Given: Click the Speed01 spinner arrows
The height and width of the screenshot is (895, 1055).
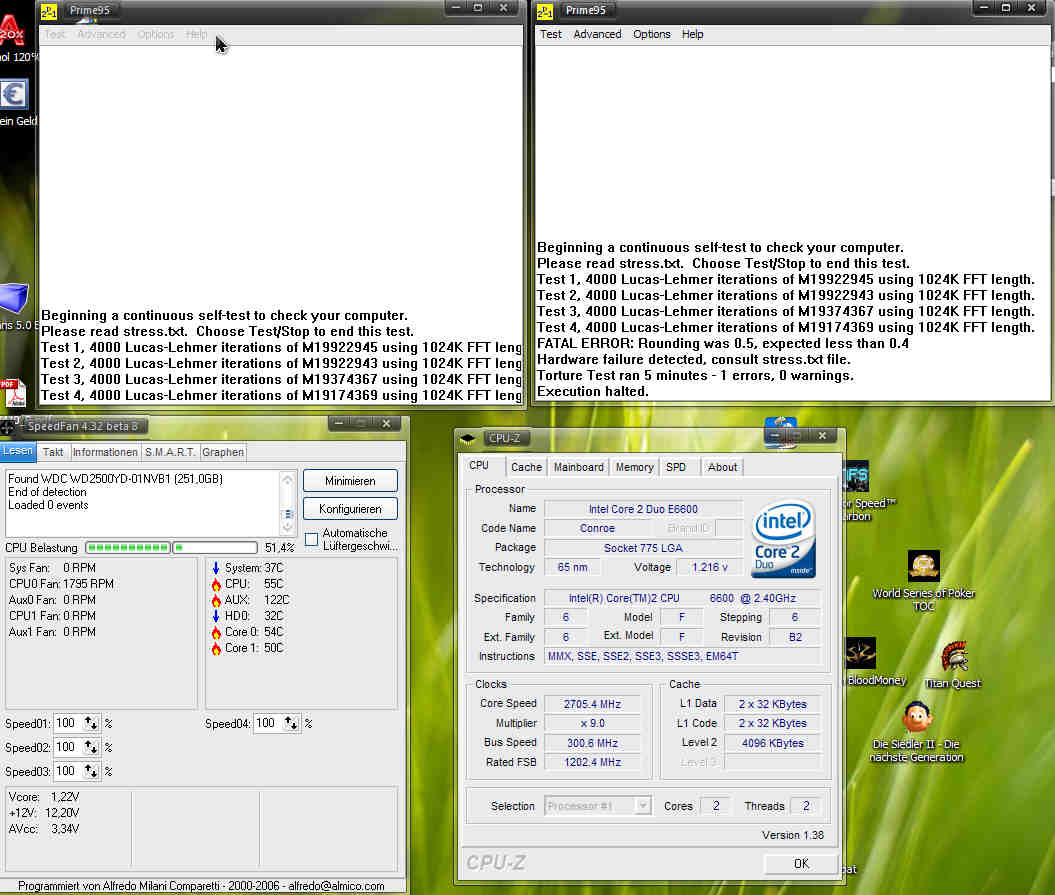Looking at the screenshot, I should [x=91, y=723].
